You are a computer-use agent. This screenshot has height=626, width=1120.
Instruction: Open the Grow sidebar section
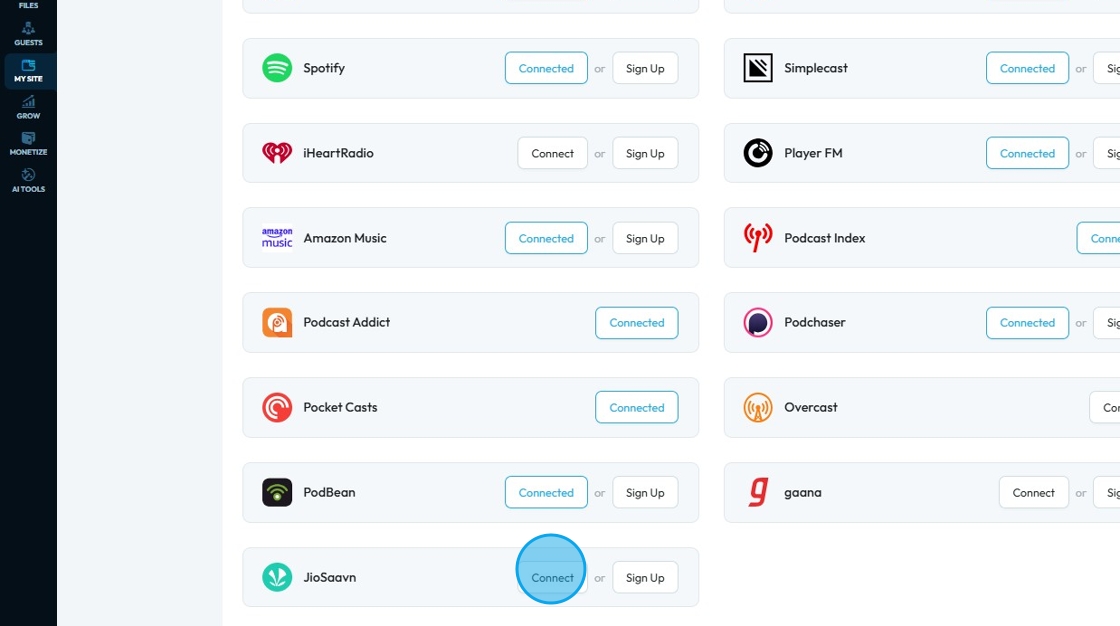click(28, 108)
